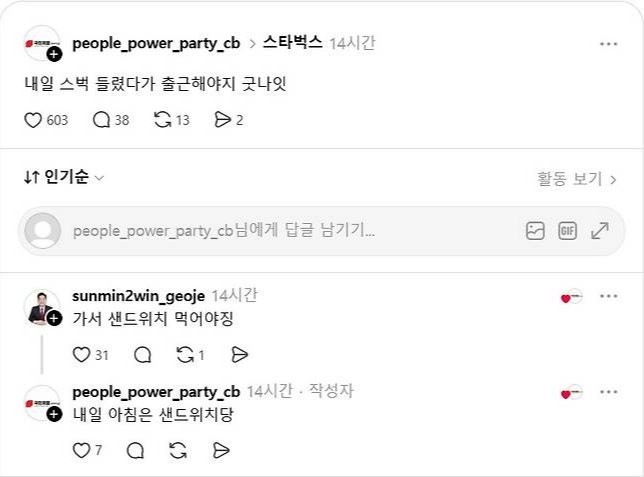Open sunmin2win_geoje's profile picture
The image size is (644, 477).
point(42,308)
